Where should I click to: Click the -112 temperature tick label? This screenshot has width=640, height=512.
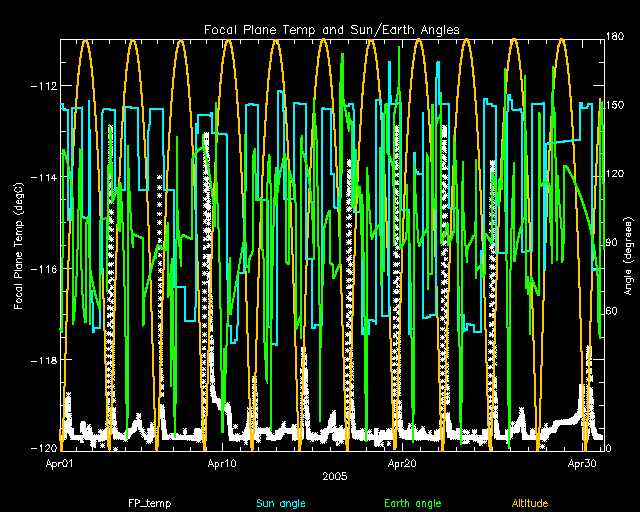click(41, 86)
